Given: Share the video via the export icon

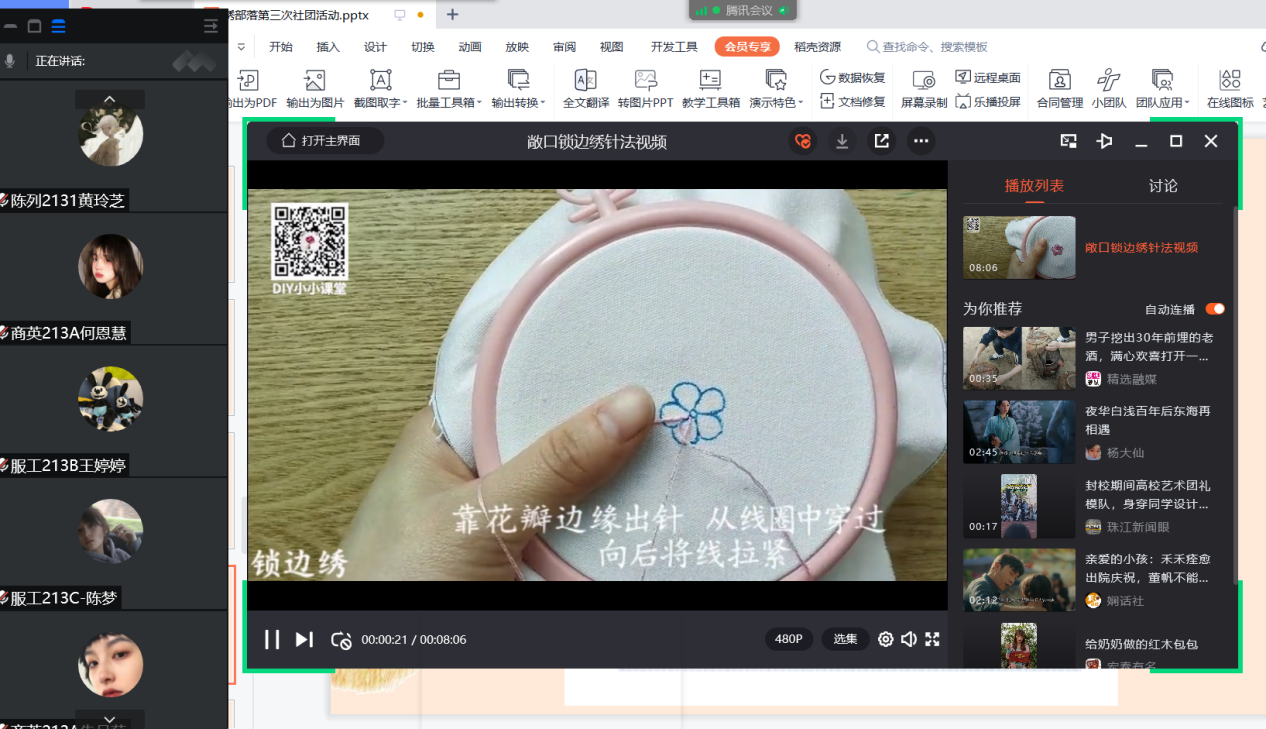Looking at the screenshot, I should 881,141.
